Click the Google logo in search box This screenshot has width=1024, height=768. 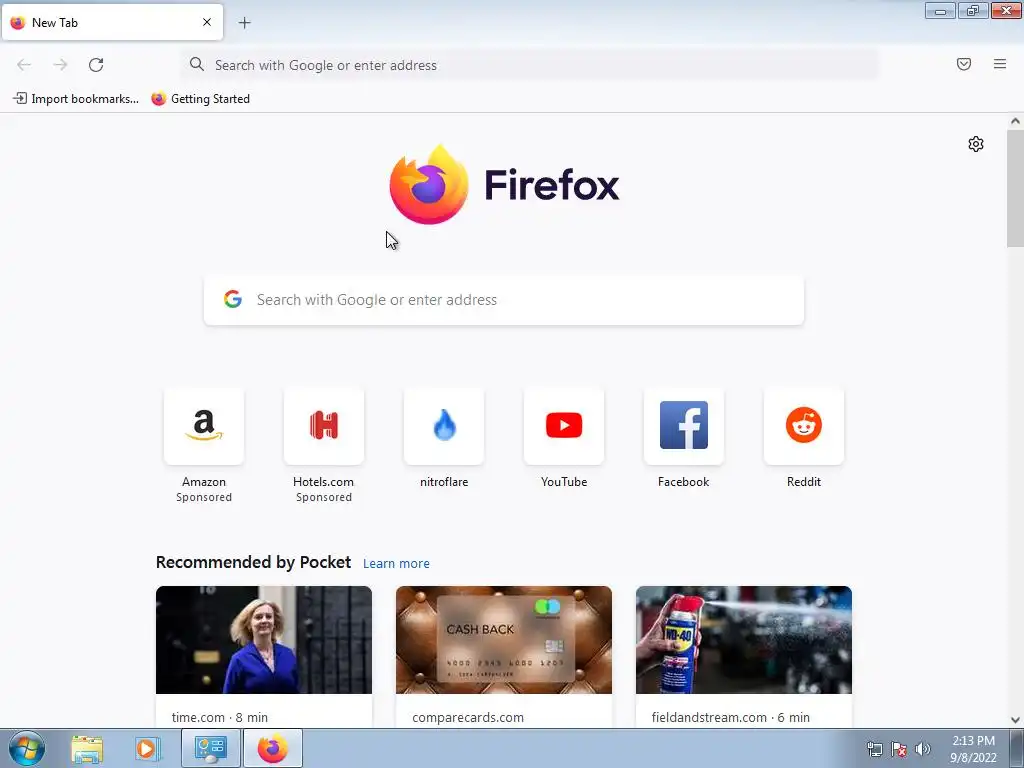coord(233,299)
